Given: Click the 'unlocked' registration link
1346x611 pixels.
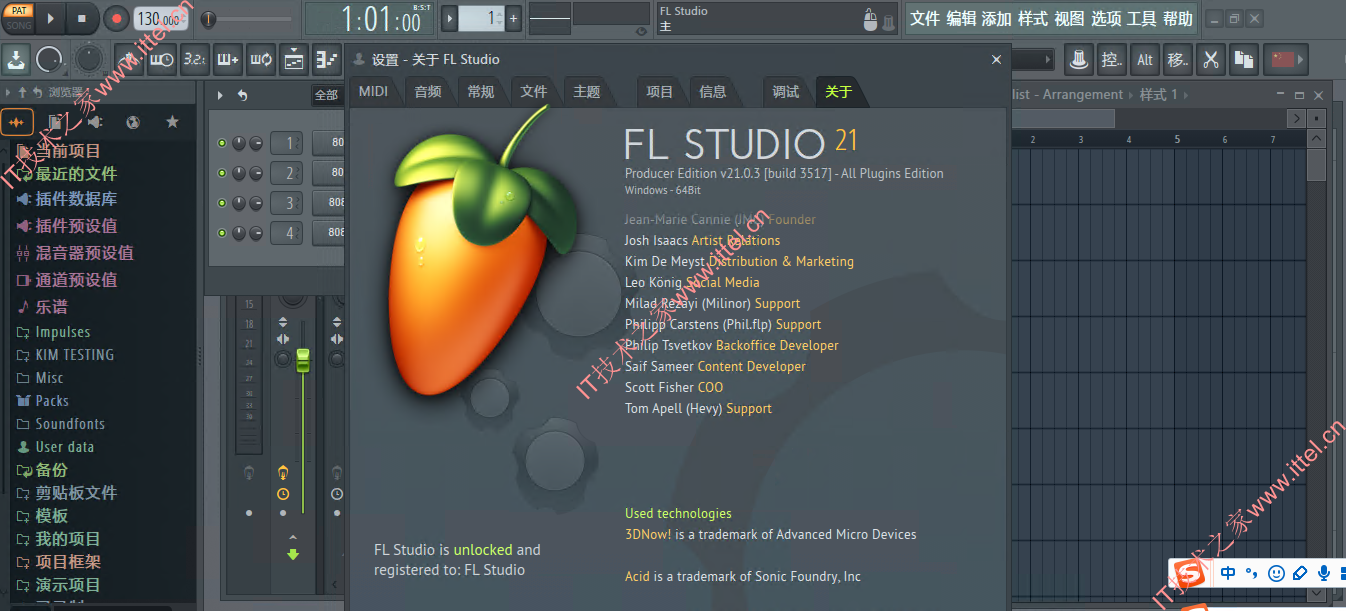Looking at the screenshot, I should point(483,549).
